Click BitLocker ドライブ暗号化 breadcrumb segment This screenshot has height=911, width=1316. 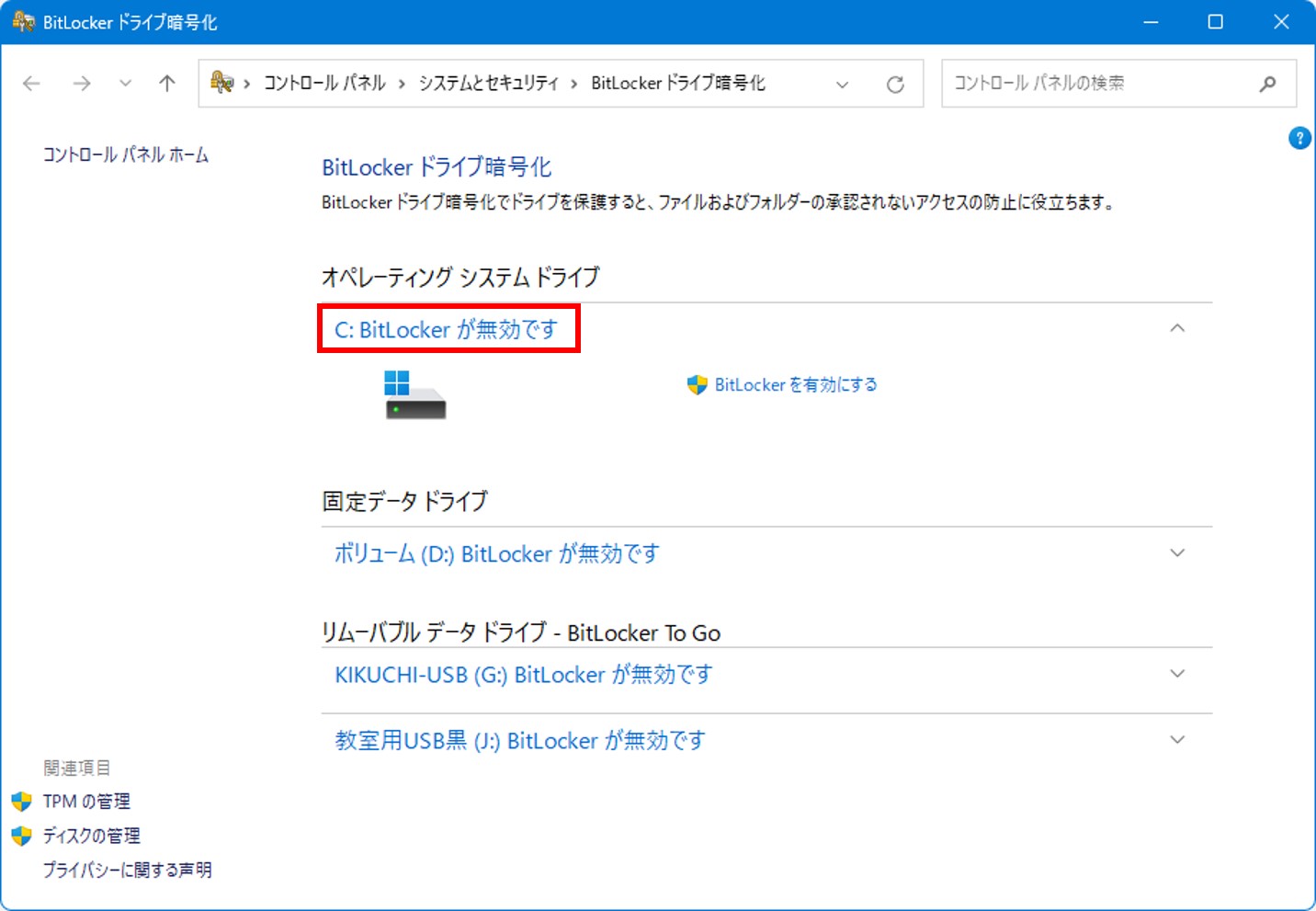pyautogui.click(x=677, y=83)
